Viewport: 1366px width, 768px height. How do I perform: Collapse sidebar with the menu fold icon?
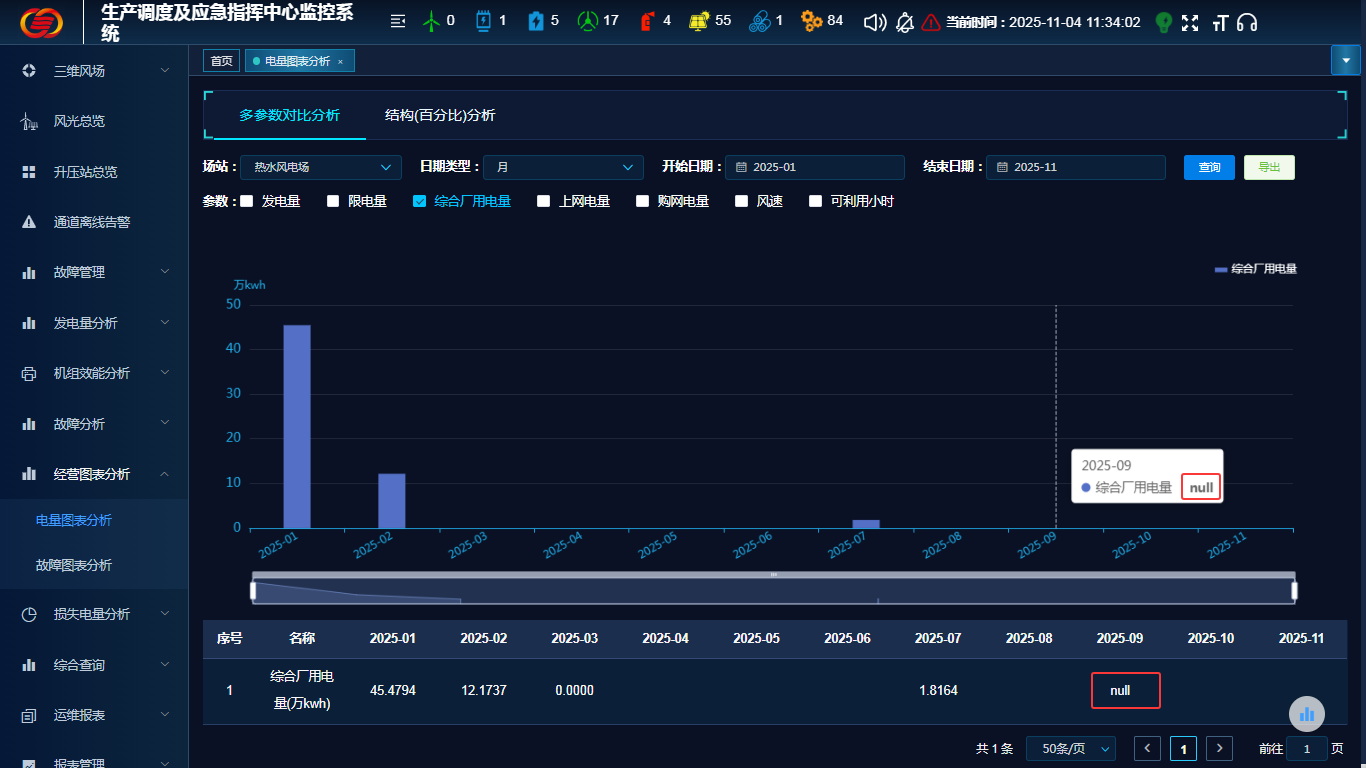397,21
